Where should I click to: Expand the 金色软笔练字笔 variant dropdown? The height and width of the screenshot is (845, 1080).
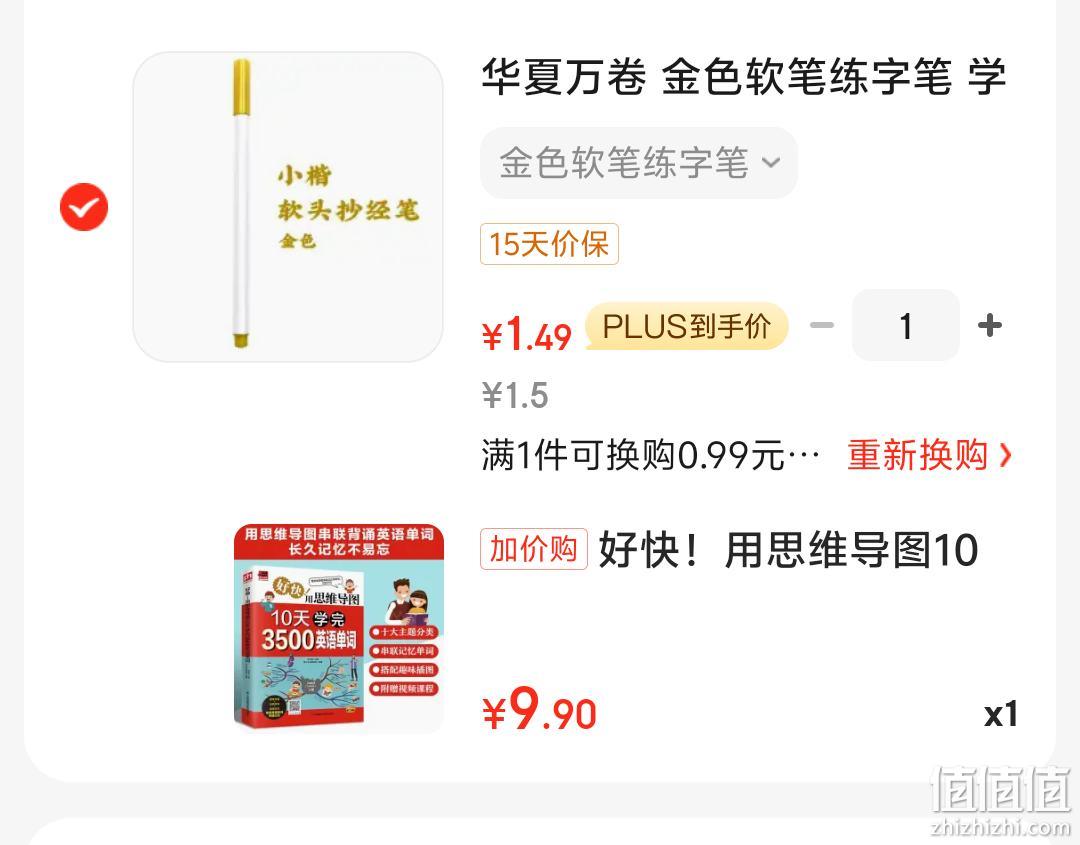pyautogui.click(x=638, y=163)
